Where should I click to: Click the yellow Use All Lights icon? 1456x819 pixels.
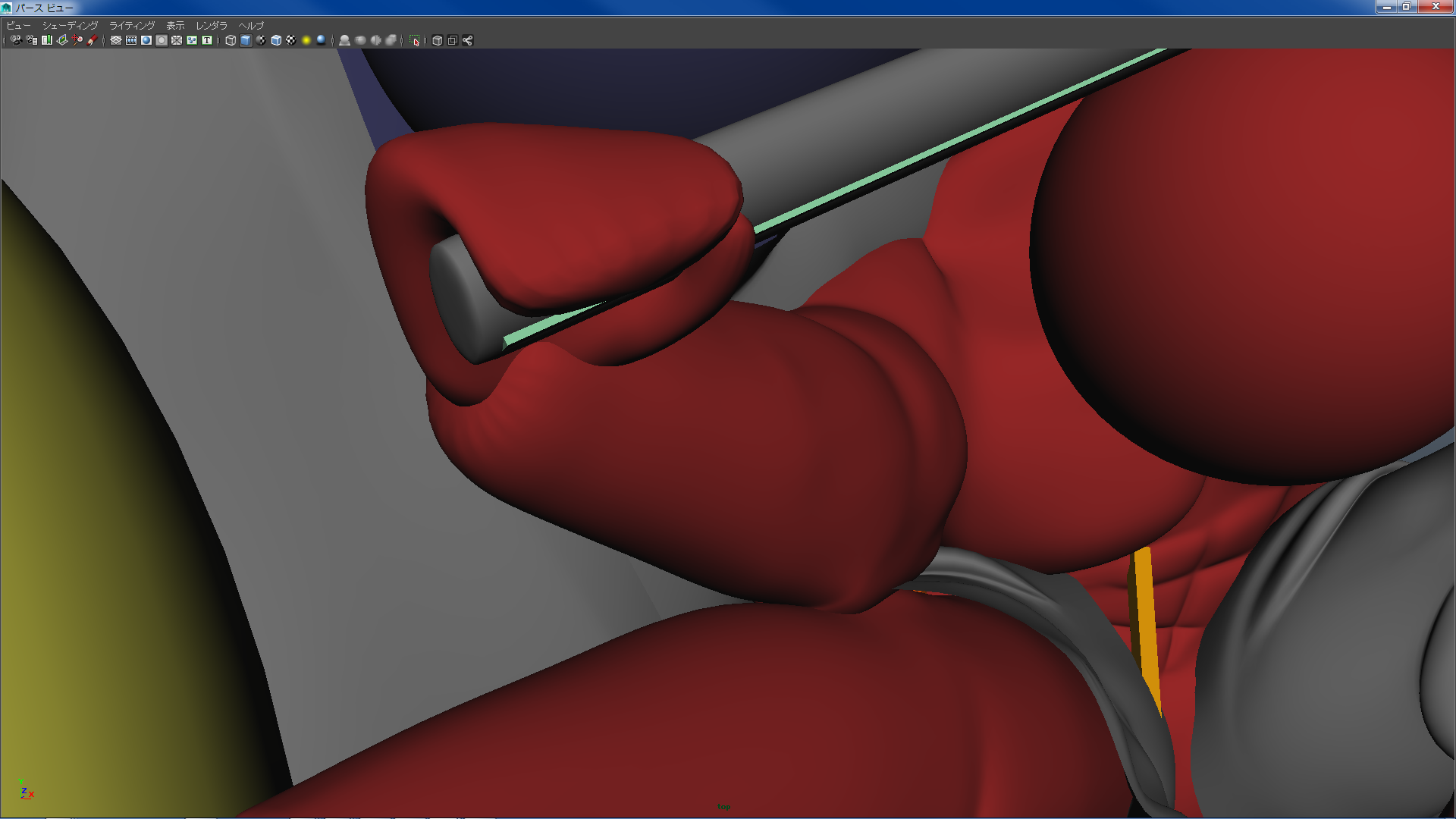coord(306,40)
